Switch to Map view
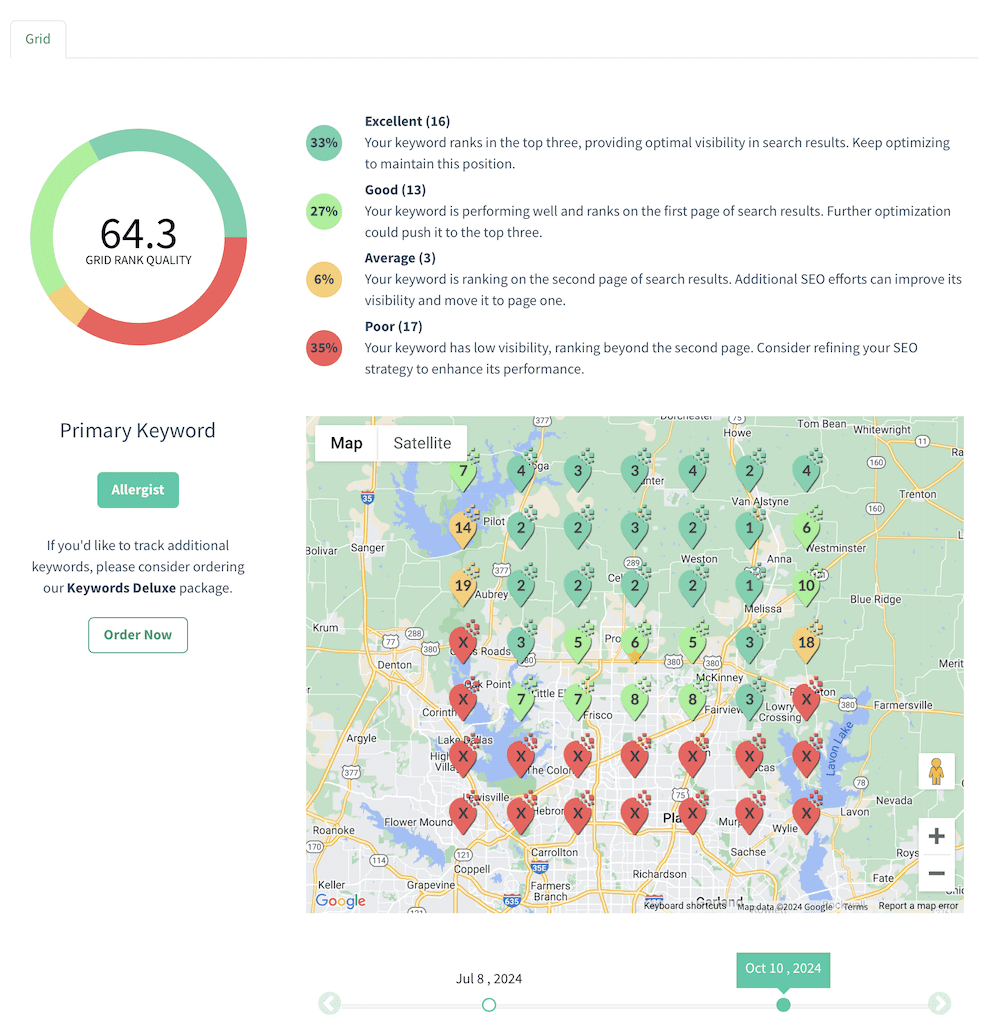Viewport: 1000px width, 1028px height. click(345, 442)
